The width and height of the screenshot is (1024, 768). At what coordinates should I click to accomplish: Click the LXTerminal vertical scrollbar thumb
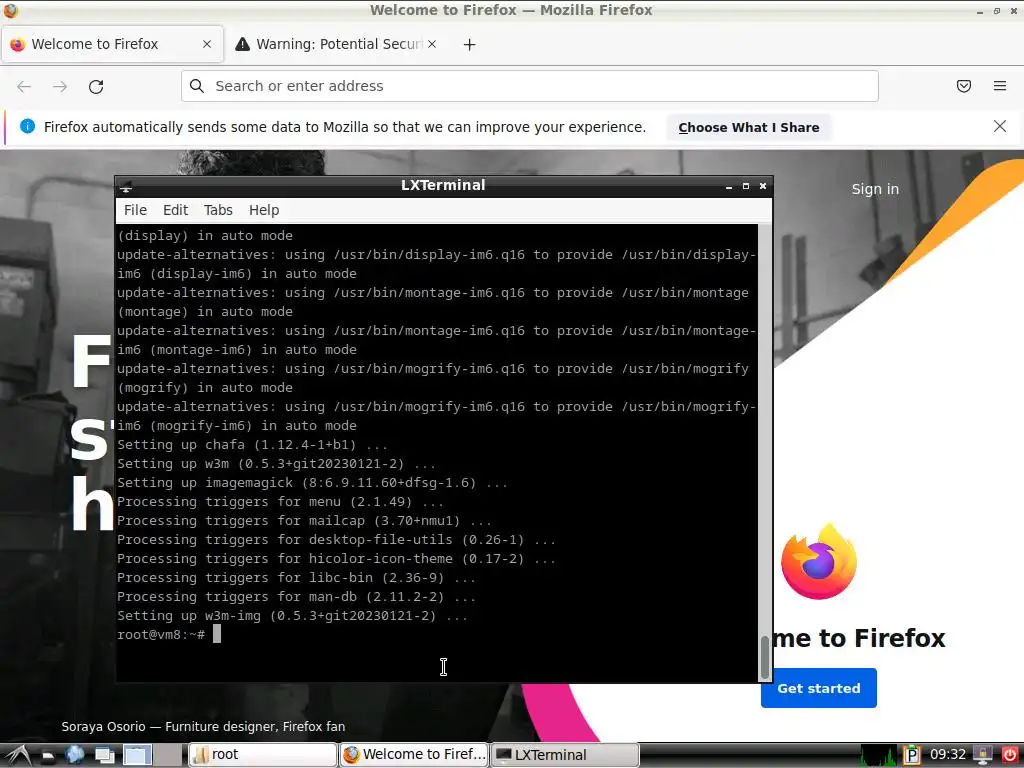point(764,658)
